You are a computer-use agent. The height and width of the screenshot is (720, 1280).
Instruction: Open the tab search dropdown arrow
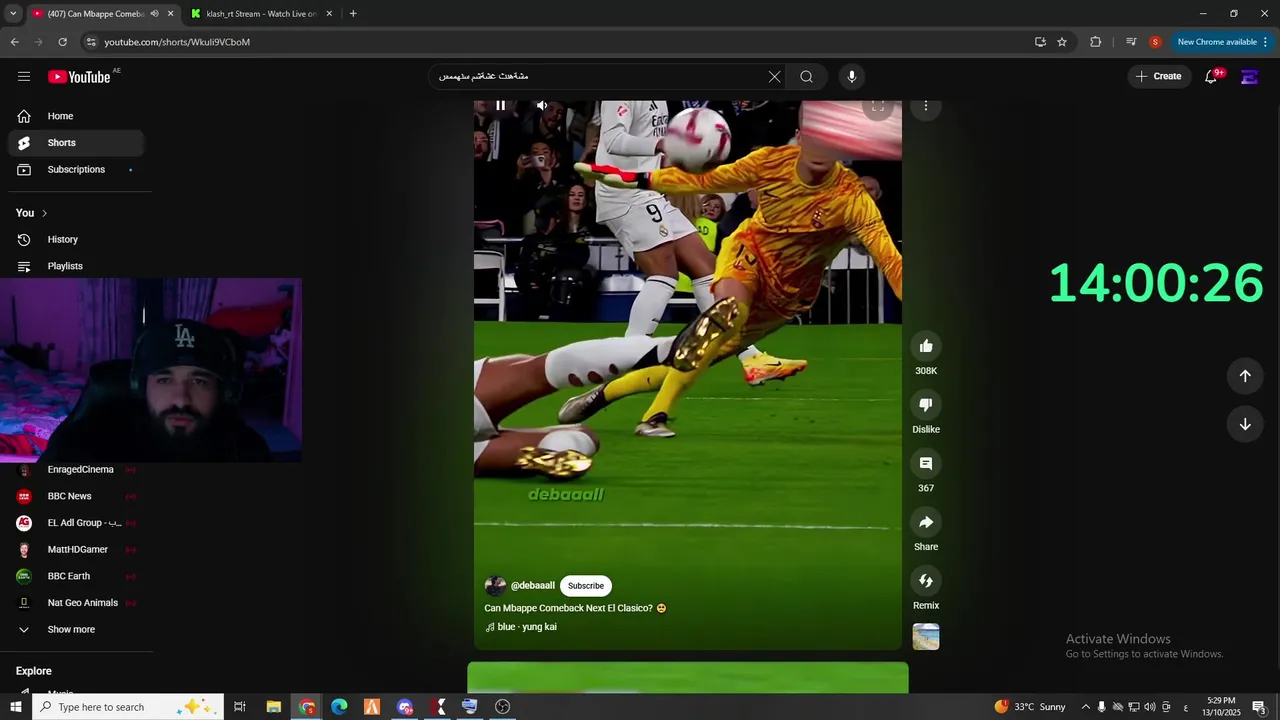(13, 14)
